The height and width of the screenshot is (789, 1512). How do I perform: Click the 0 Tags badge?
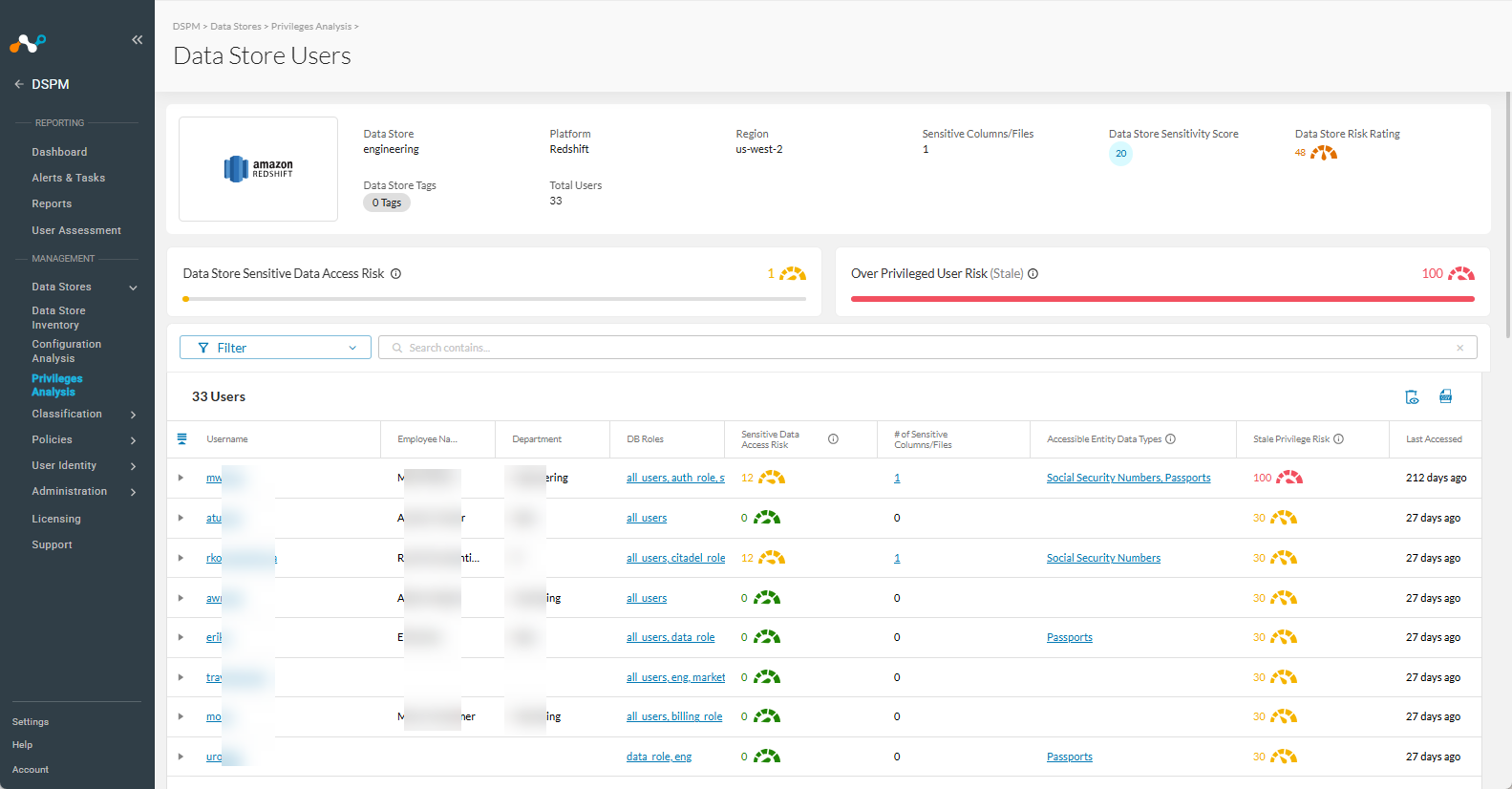click(387, 203)
